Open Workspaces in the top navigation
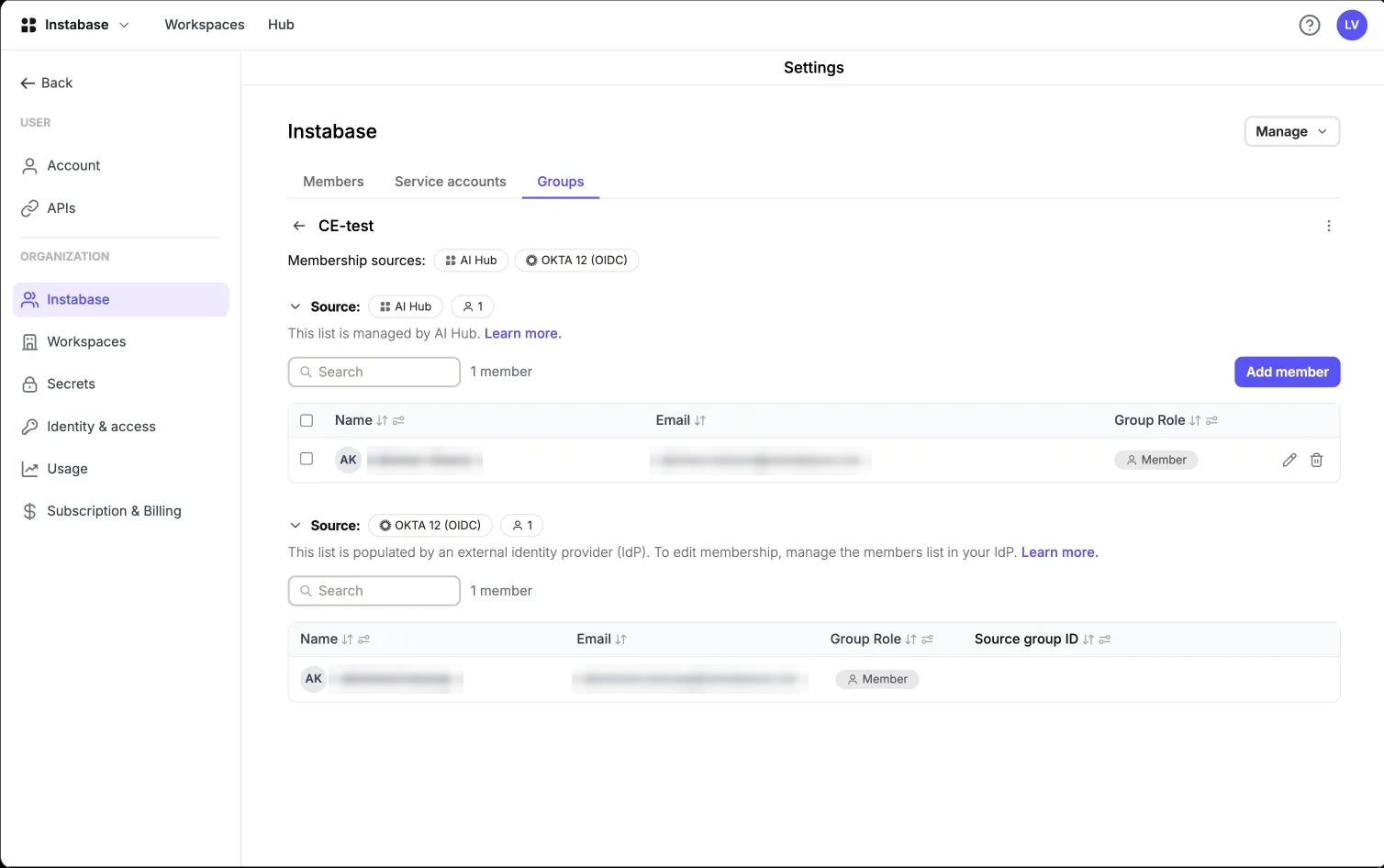Screen dimensions: 1384x868 pyautogui.click(x=205, y=25)
